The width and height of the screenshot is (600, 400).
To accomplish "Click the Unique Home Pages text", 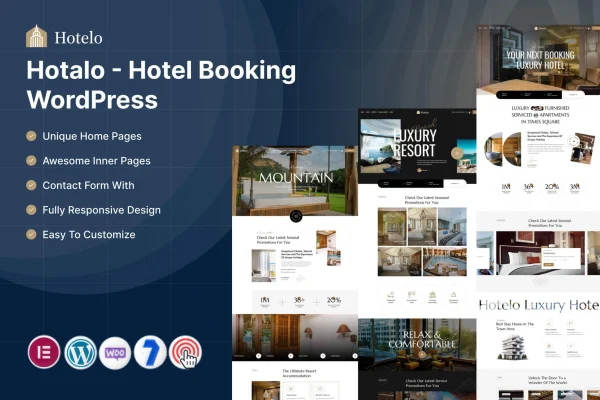I will (92, 136).
